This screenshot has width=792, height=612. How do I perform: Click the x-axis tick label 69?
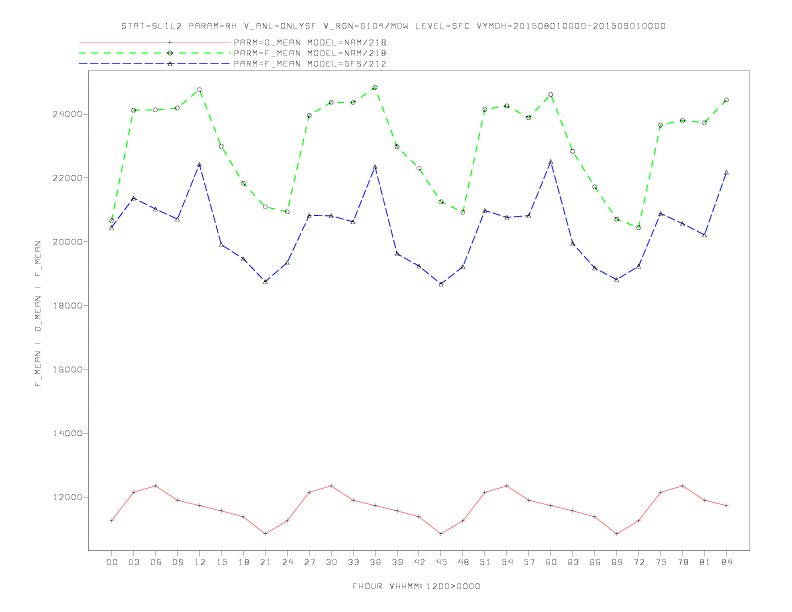(617, 562)
